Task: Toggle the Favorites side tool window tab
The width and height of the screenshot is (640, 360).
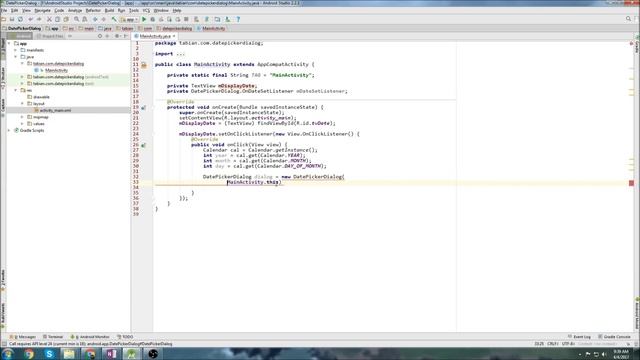Action: [x=3, y=280]
